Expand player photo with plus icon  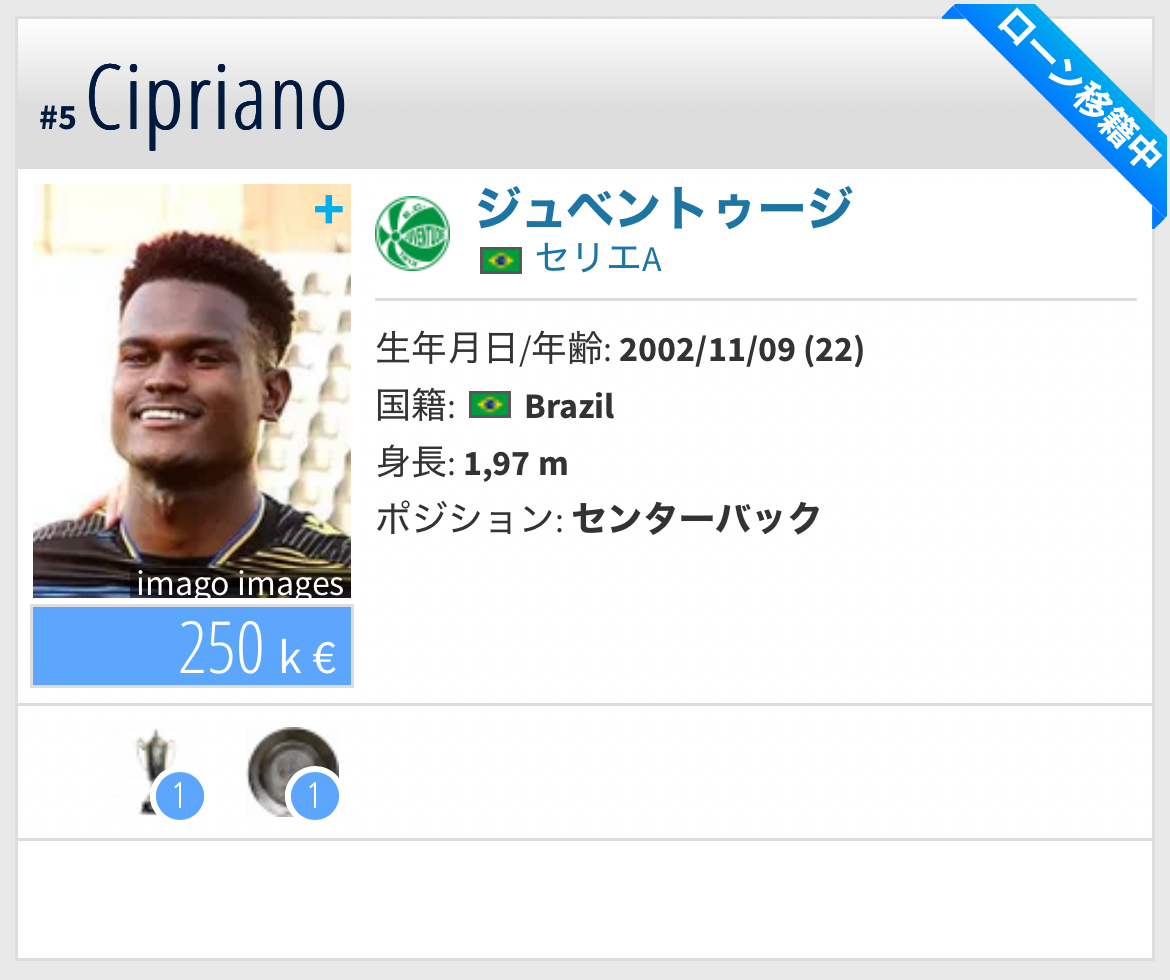tap(328, 210)
